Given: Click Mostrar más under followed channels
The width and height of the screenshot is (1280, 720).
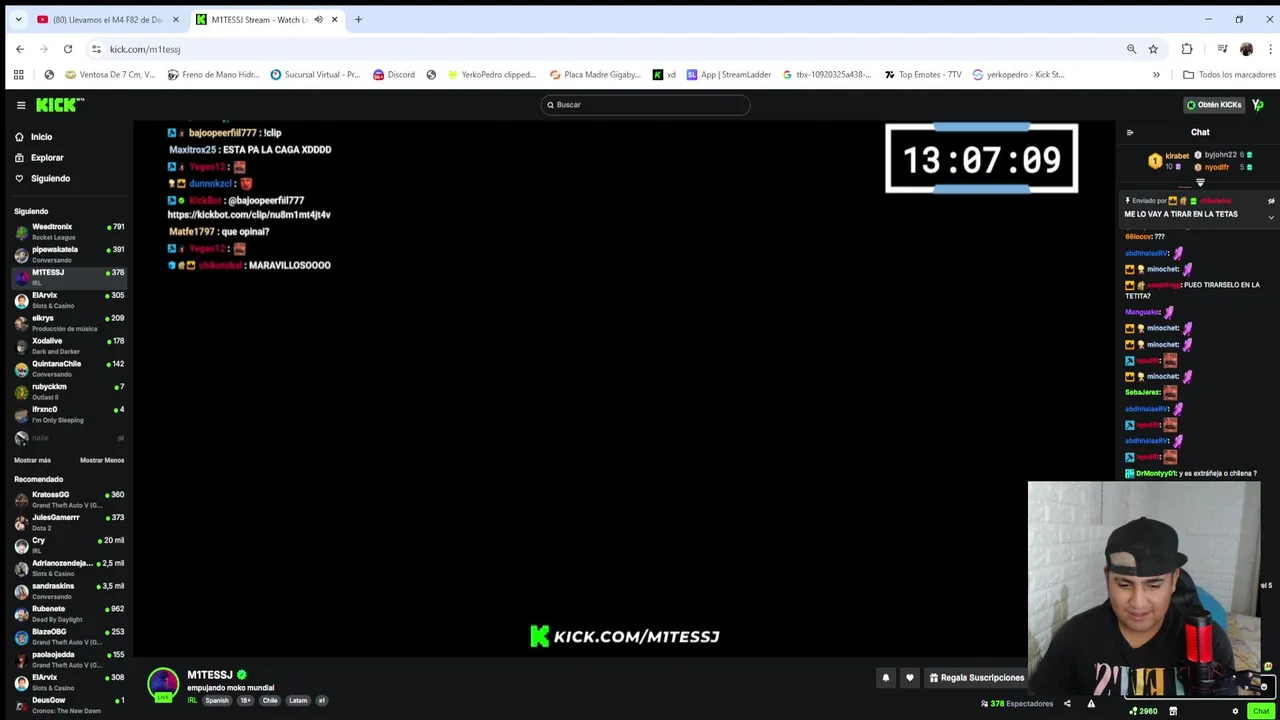Looking at the screenshot, I should click(32, 460).
